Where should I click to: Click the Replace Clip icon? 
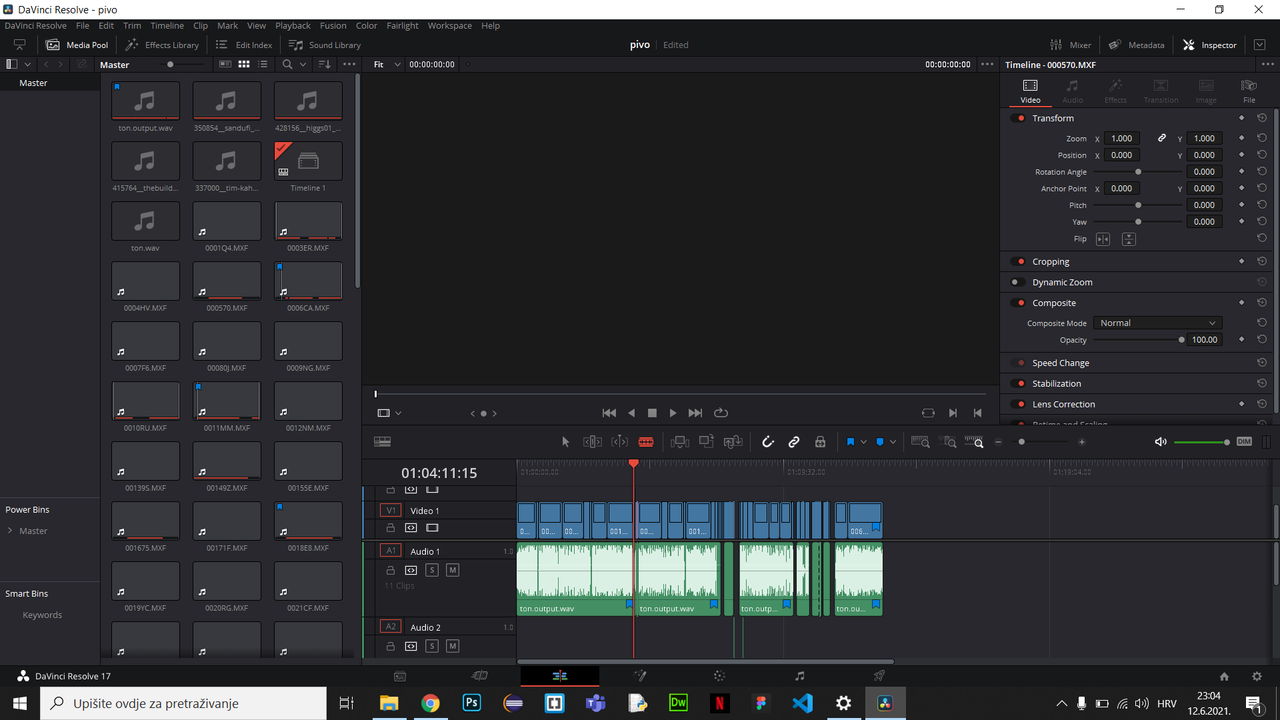(733, 442)
